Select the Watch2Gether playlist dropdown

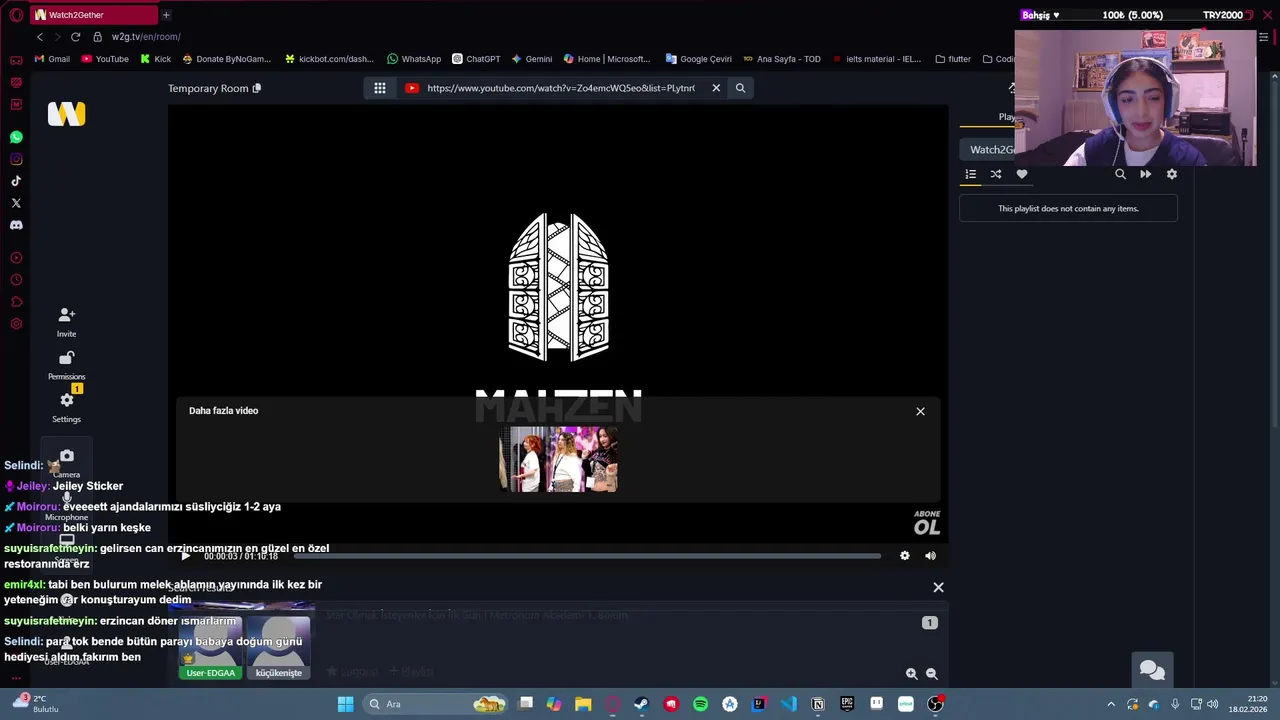click(990, 149)
